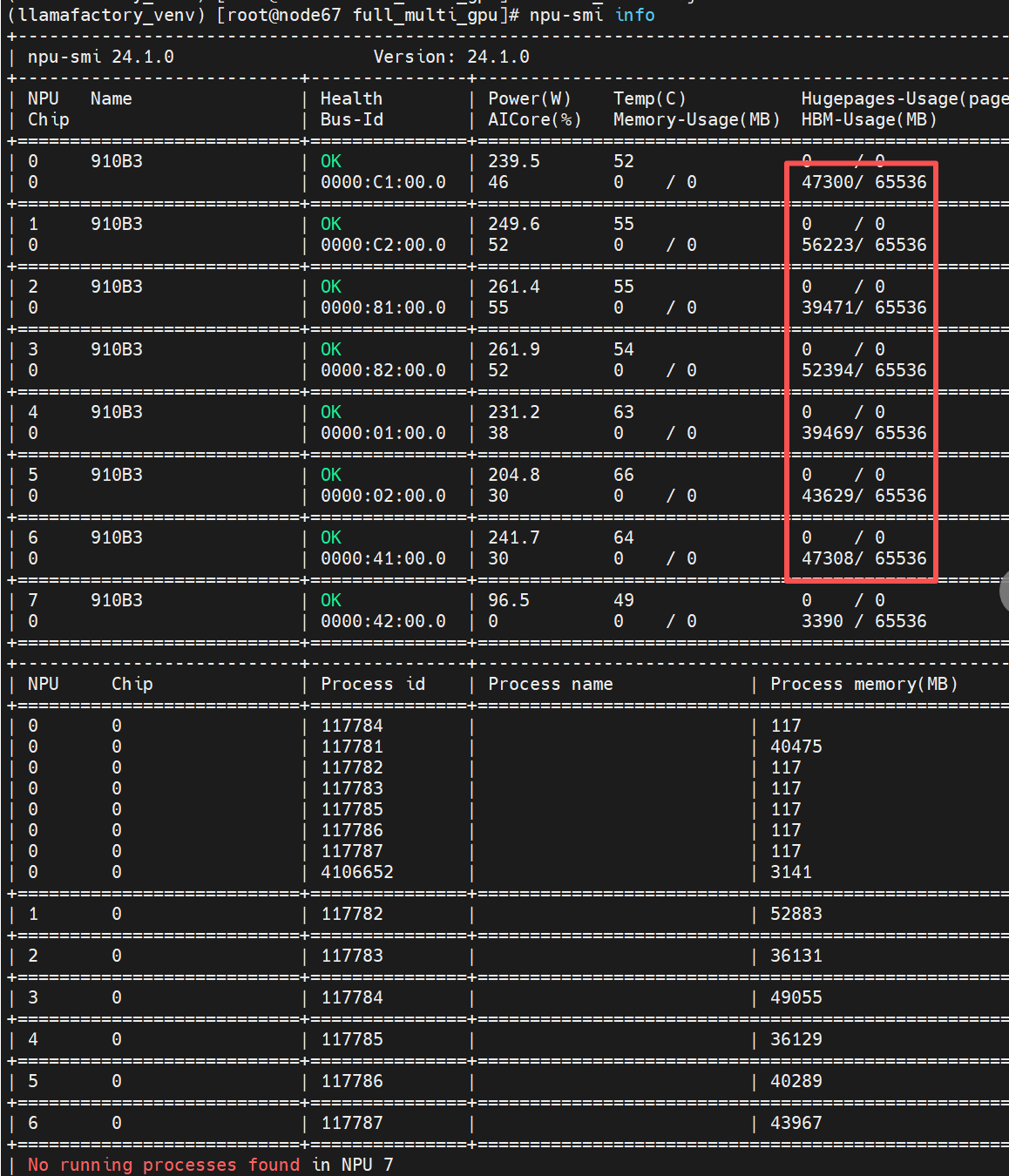This screenshot has height=1176, width=1009.
Task: Click the power value 231.2
Action: coord(514,412)
